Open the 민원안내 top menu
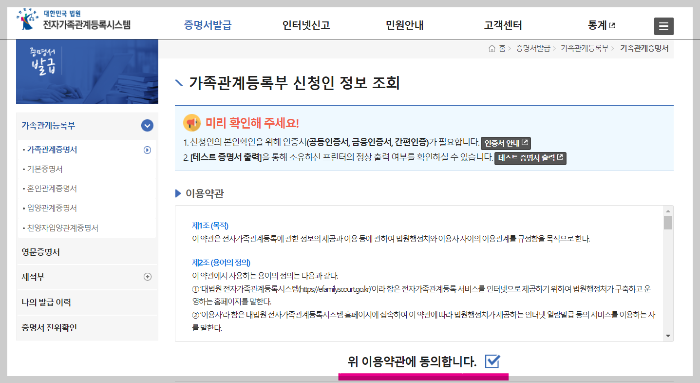 404,25
